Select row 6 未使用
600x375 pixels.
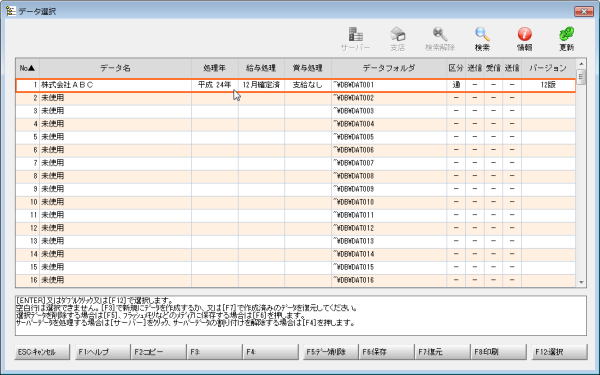click(x=295, y=150)
